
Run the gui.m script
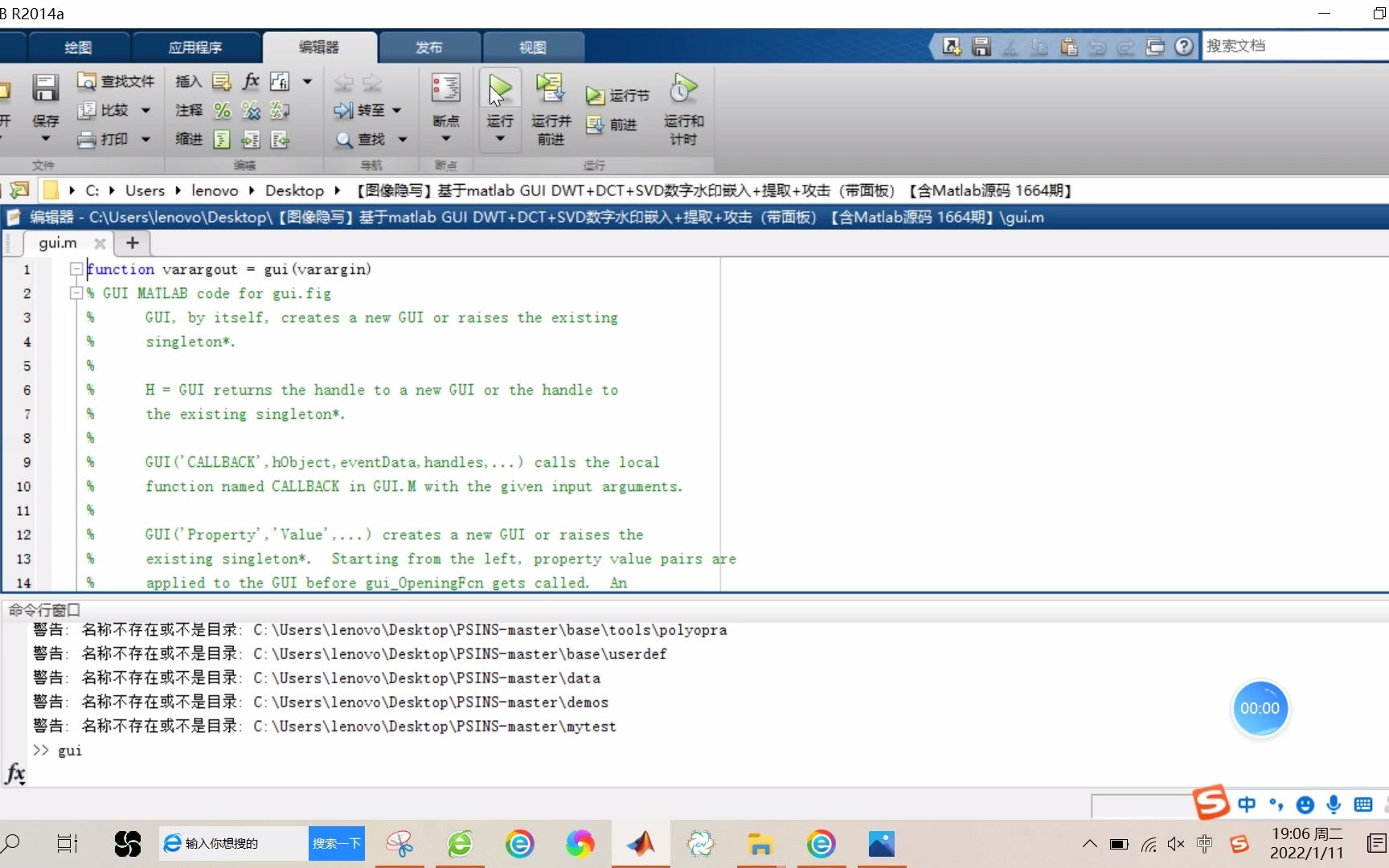(499, 88)
